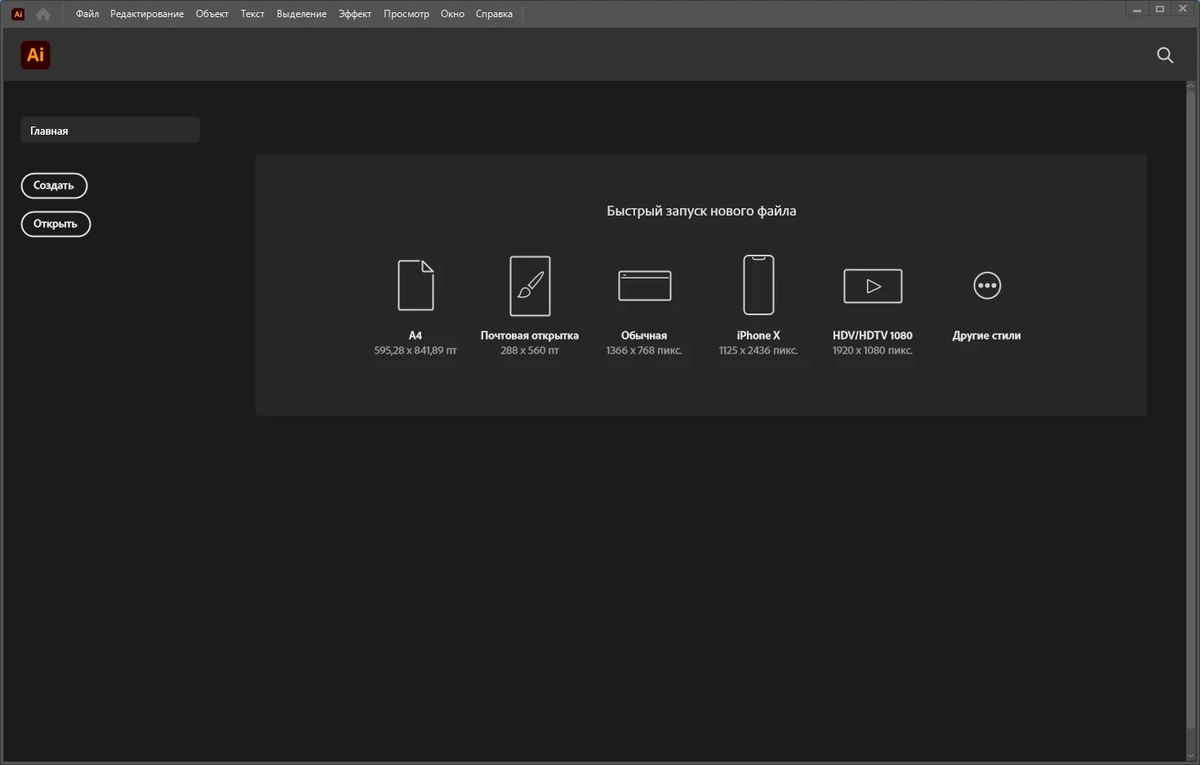Open the Справка menu
The image size is (1200, 765).
pos(494,14)
